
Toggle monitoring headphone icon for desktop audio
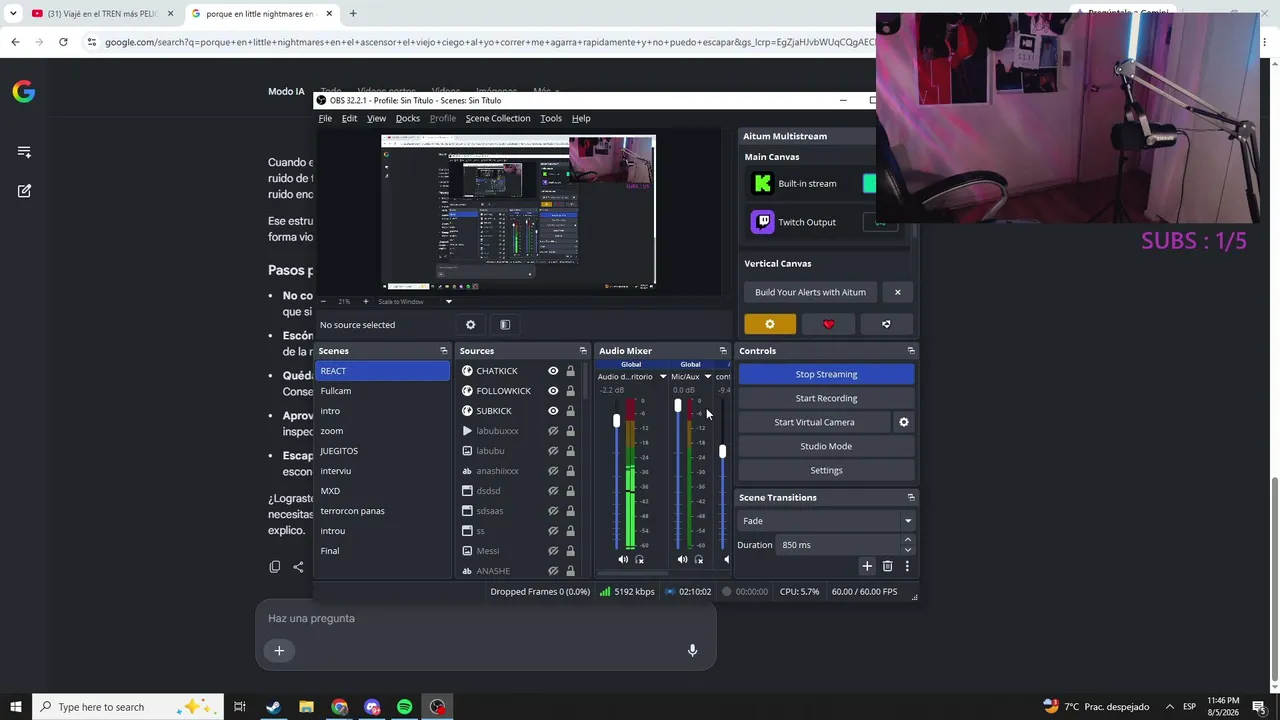(640, 560)
